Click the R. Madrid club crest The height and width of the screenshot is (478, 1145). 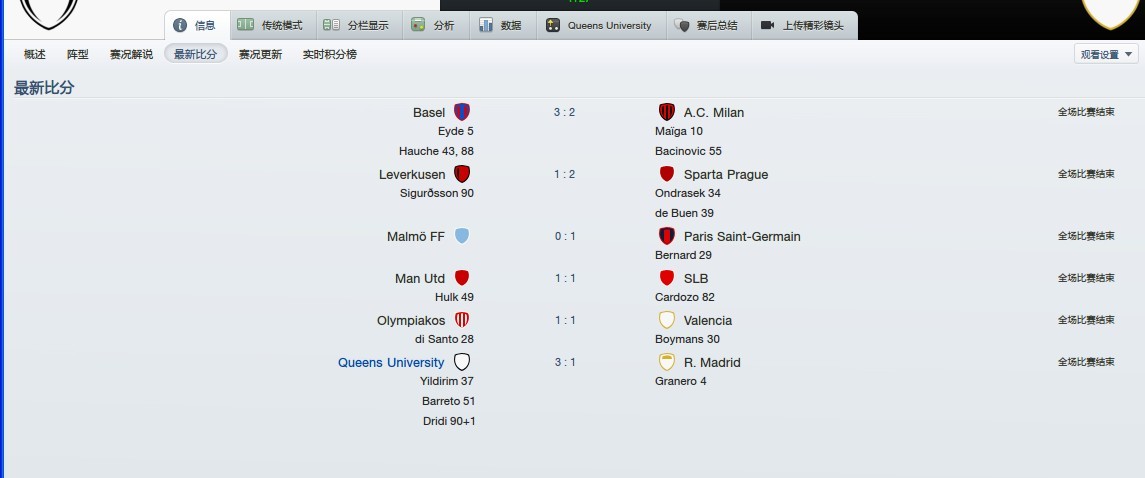click(667, 362)
